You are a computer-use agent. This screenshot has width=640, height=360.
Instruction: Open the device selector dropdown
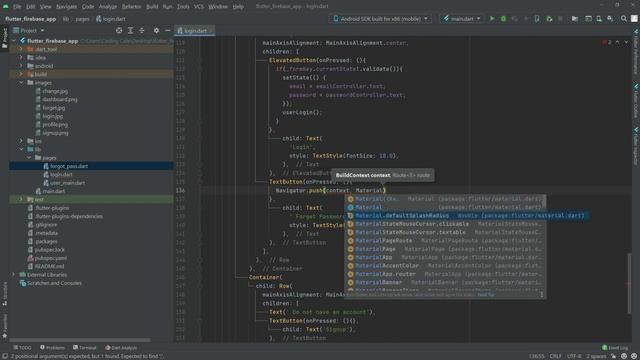pos(380,19)
